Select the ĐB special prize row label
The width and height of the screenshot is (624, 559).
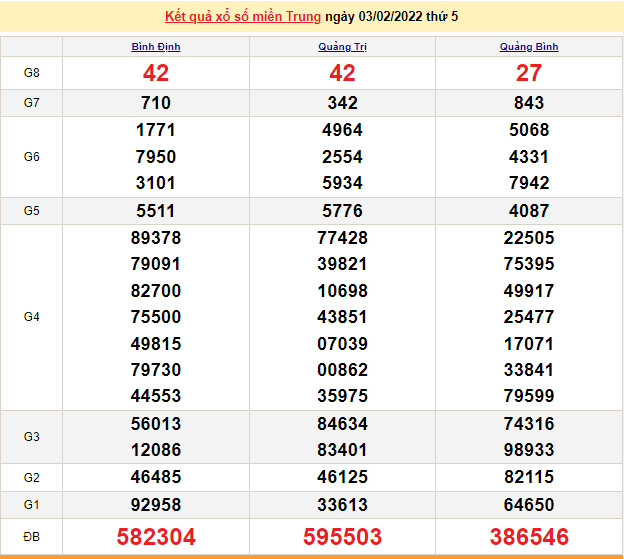[31, 537]
